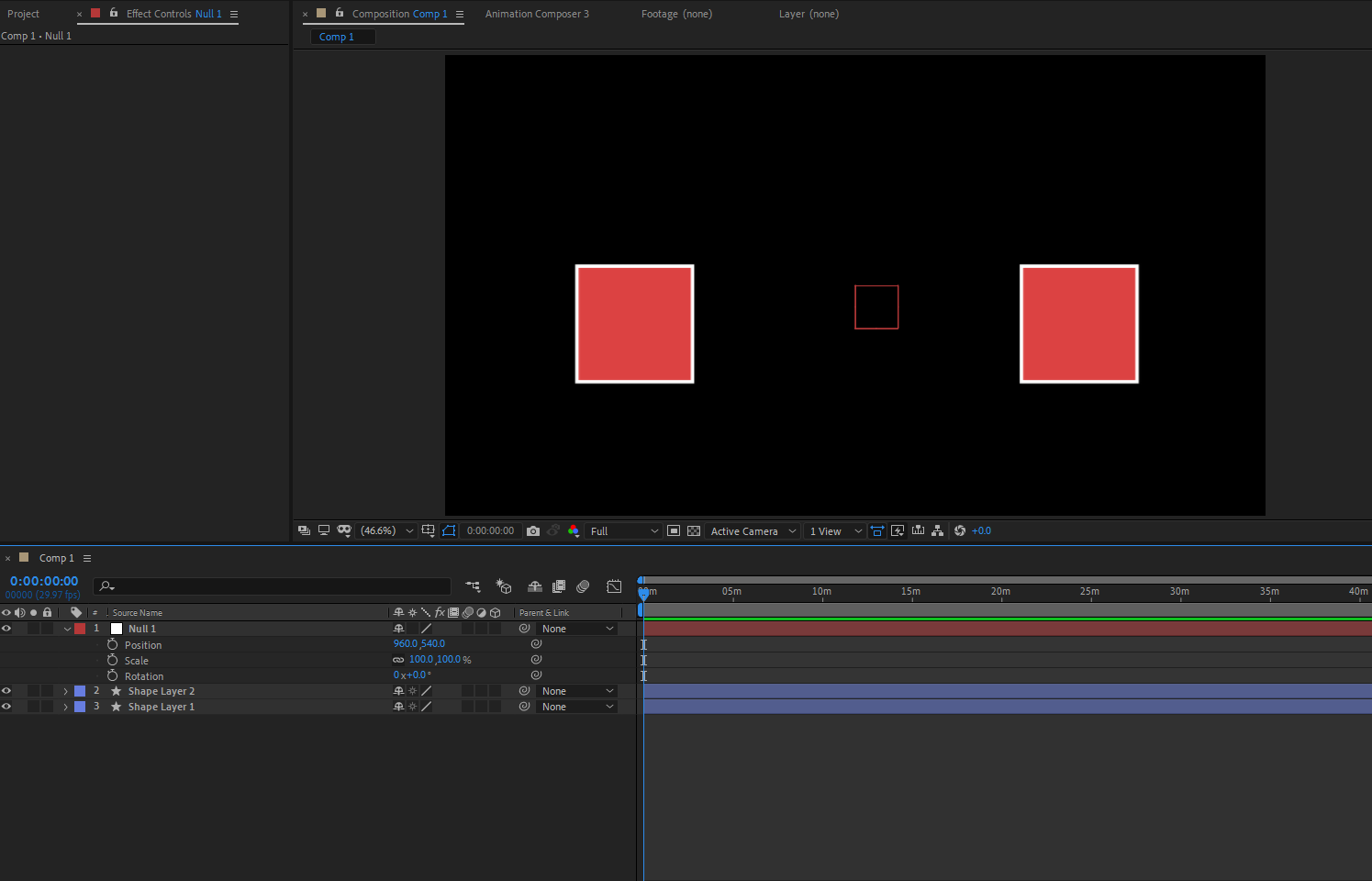Open parent dropdown for Shape Layer 2

coord(577,691)
